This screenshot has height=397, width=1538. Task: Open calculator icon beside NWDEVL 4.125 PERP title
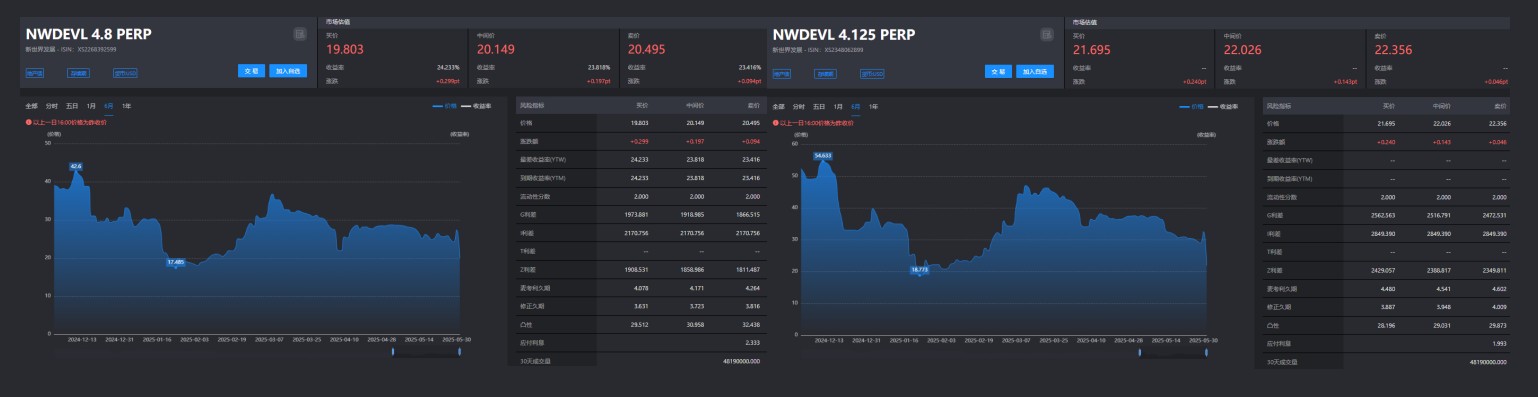pyautogui.click(x=1047, y=34)
